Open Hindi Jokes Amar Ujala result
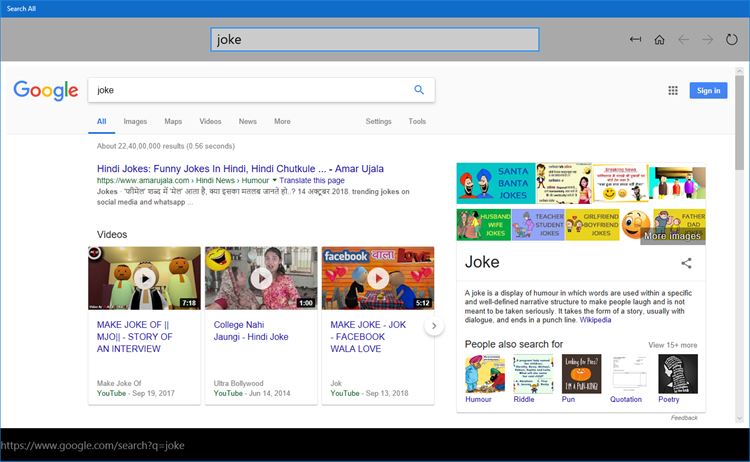 pos(240,168)
